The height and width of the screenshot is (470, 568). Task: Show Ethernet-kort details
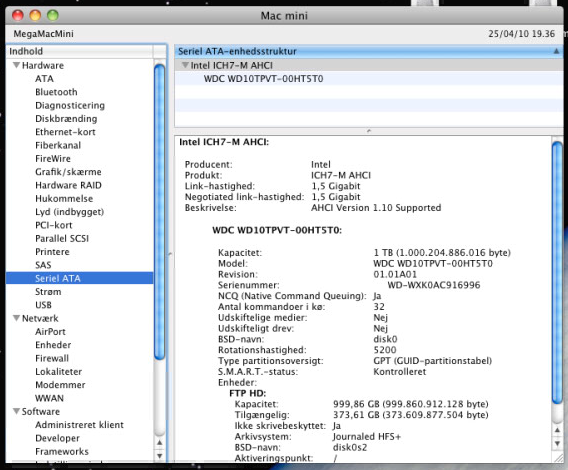tap(65, 132)
